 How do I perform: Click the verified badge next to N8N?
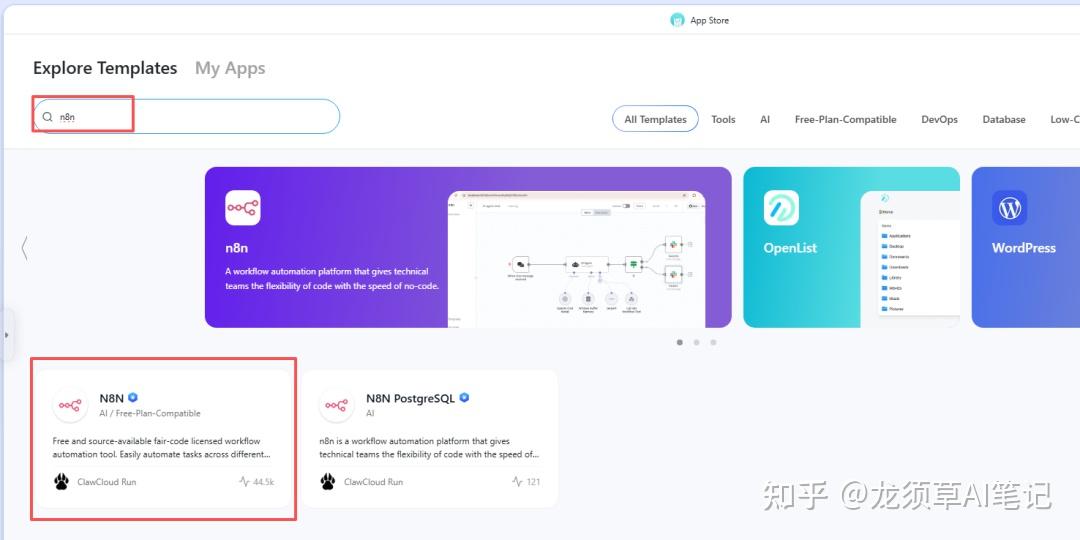(133, 397)
